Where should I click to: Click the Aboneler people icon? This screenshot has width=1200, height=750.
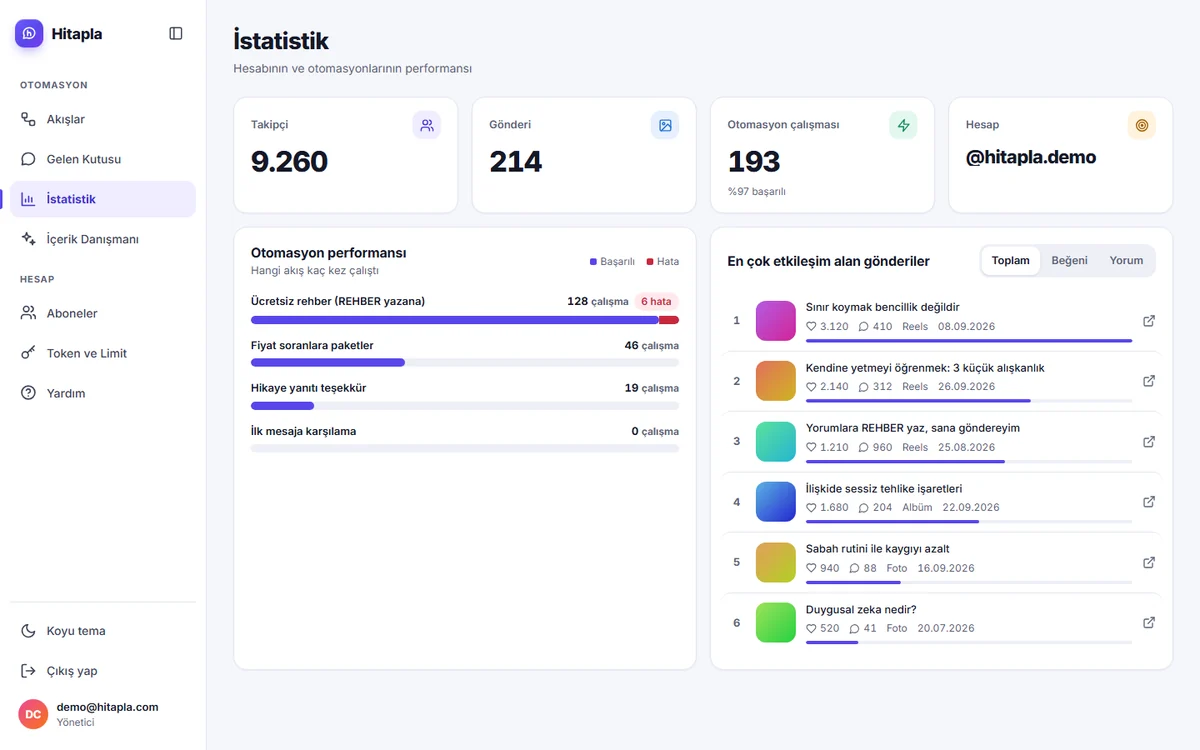pos(28,313)
